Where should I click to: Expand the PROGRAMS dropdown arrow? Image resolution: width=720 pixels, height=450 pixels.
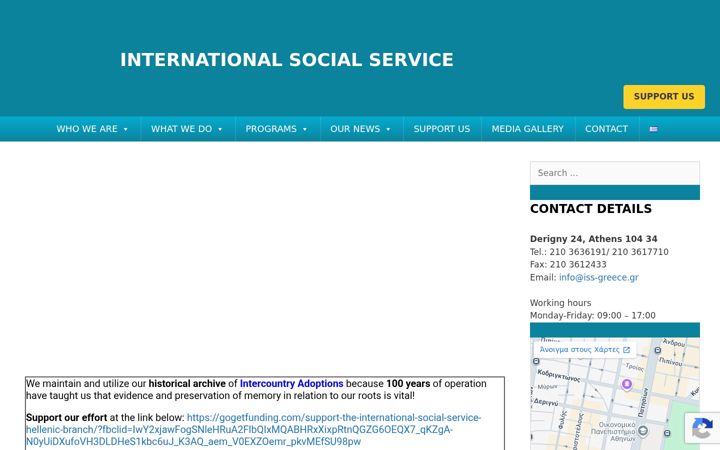coord(304,129)
